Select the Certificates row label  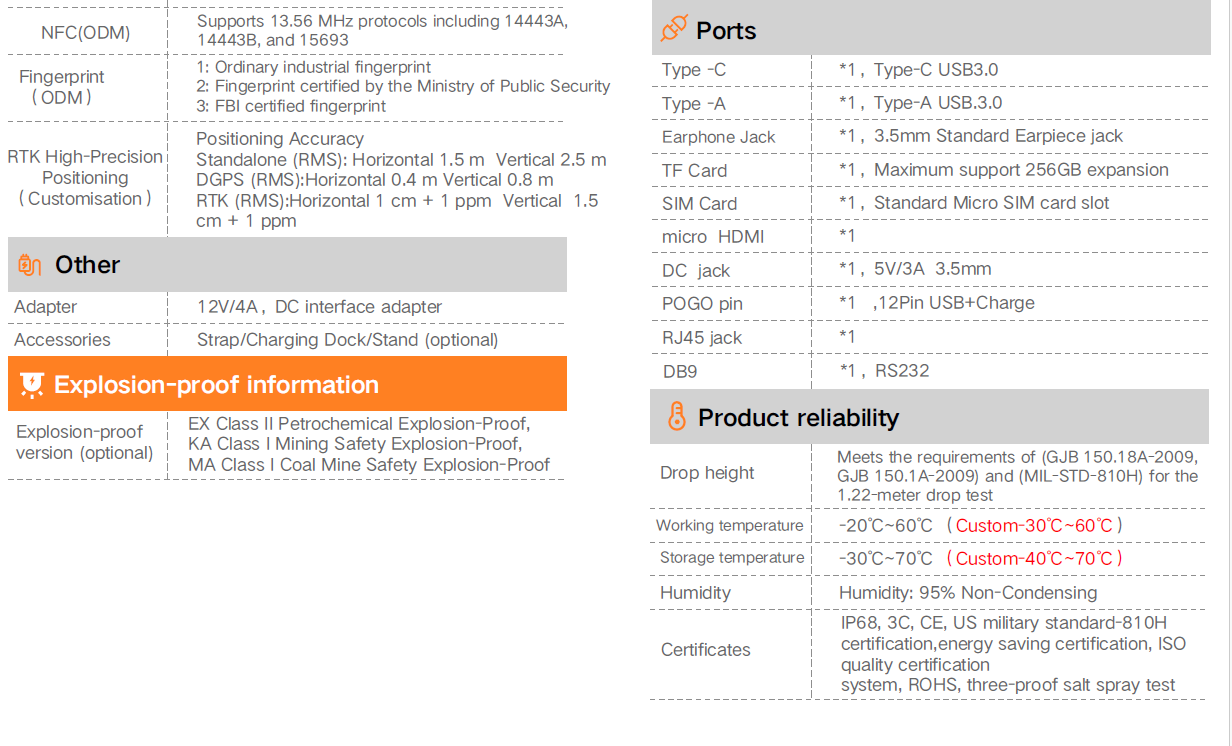705,650
